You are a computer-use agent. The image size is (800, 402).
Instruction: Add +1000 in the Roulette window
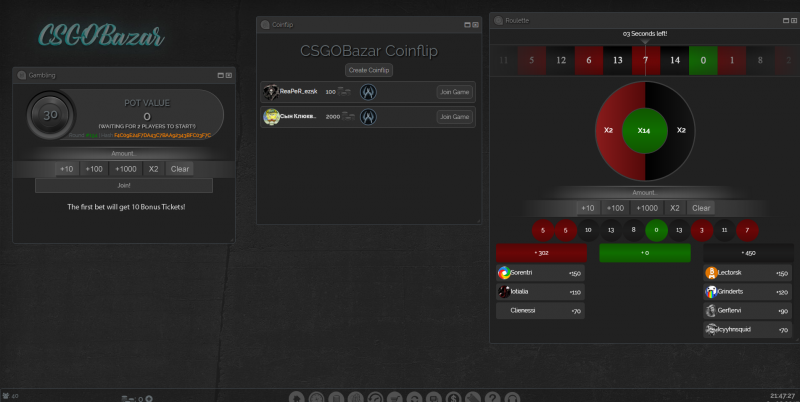647,208
